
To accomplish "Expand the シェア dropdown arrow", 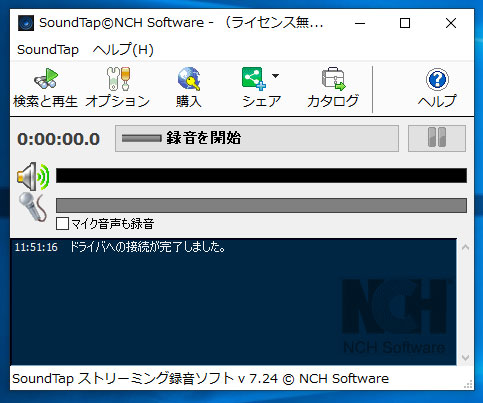I will (x=275, y=76).
